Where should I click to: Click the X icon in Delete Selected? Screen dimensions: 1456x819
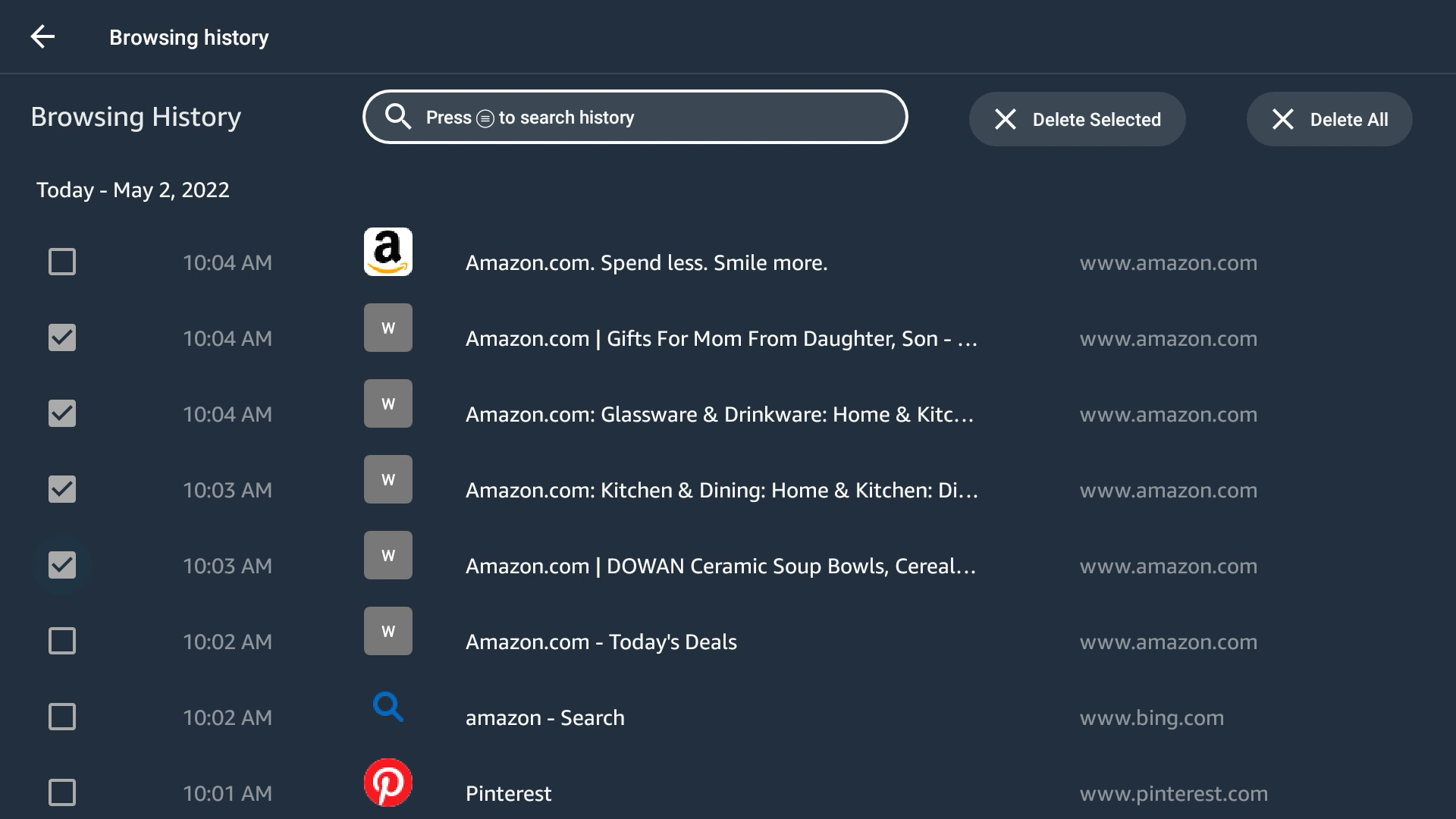tap(1006, 119)
